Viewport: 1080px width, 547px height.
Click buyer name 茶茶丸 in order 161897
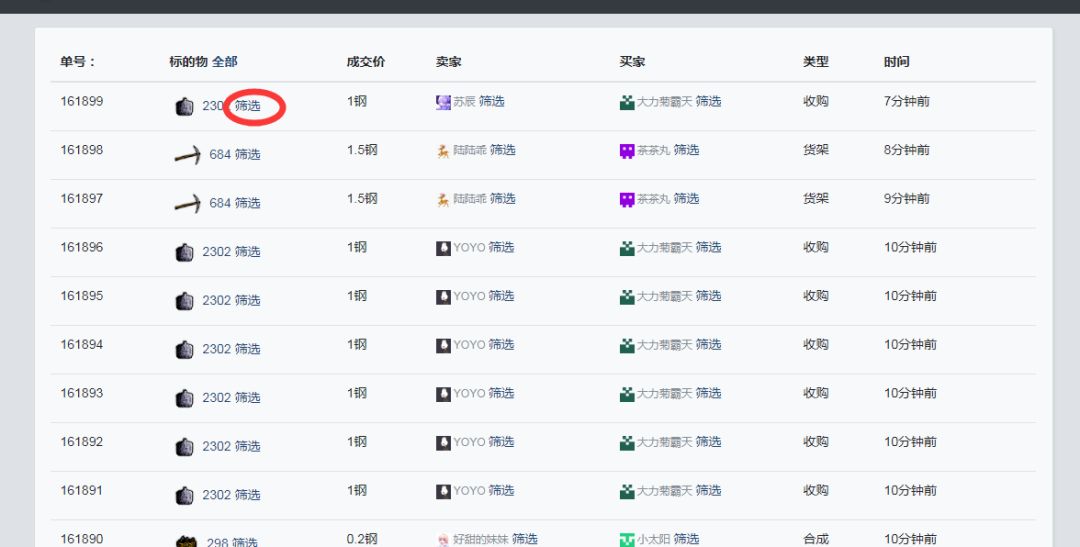pyautogui.click(x=654, y=198)
